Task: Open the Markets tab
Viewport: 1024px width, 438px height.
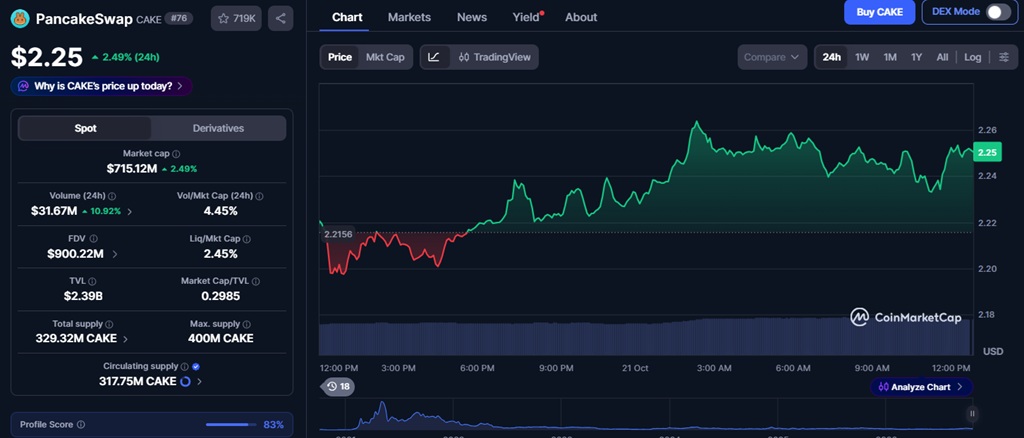Action: [x=409, y=17]
